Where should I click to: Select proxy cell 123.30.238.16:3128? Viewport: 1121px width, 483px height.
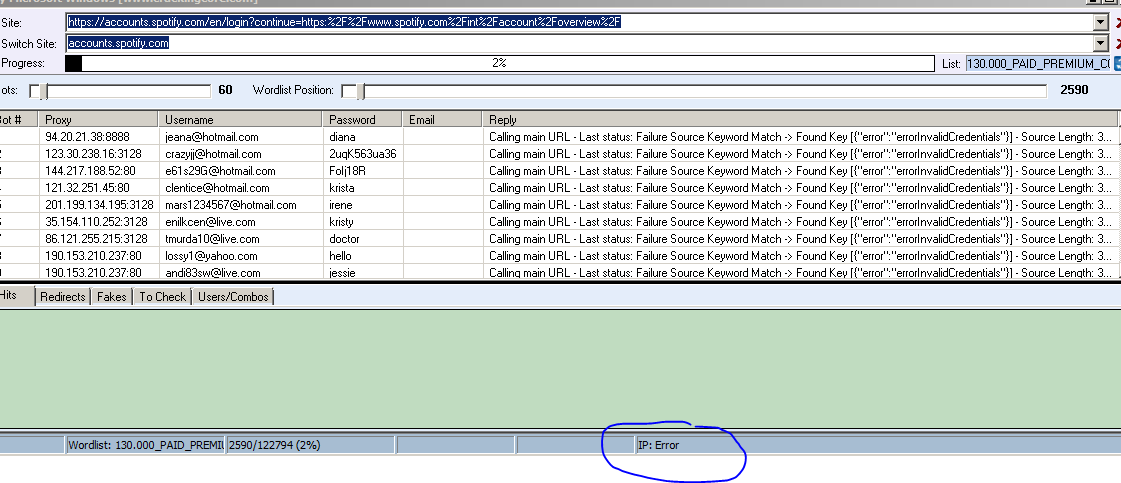(x=99, y=154)
